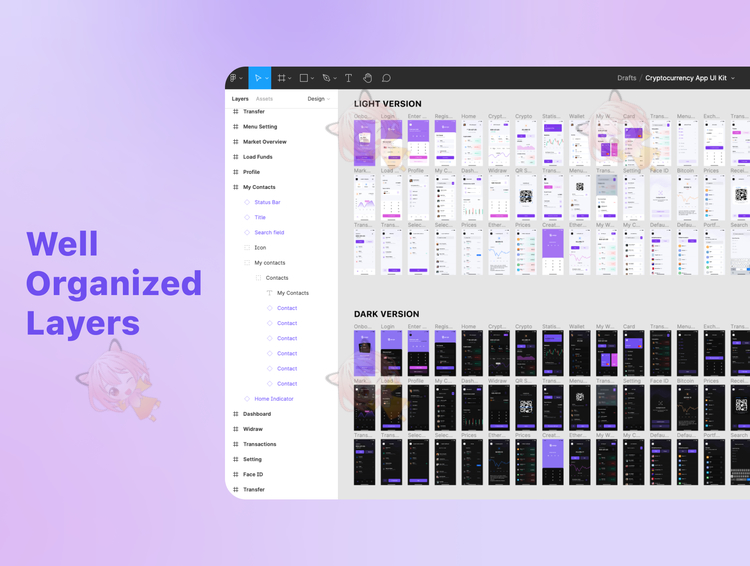The height and width of the screenshot is (566, 750).
Task: Click frame icon beside Transactions layer
Action: click(x=235, y=444)
